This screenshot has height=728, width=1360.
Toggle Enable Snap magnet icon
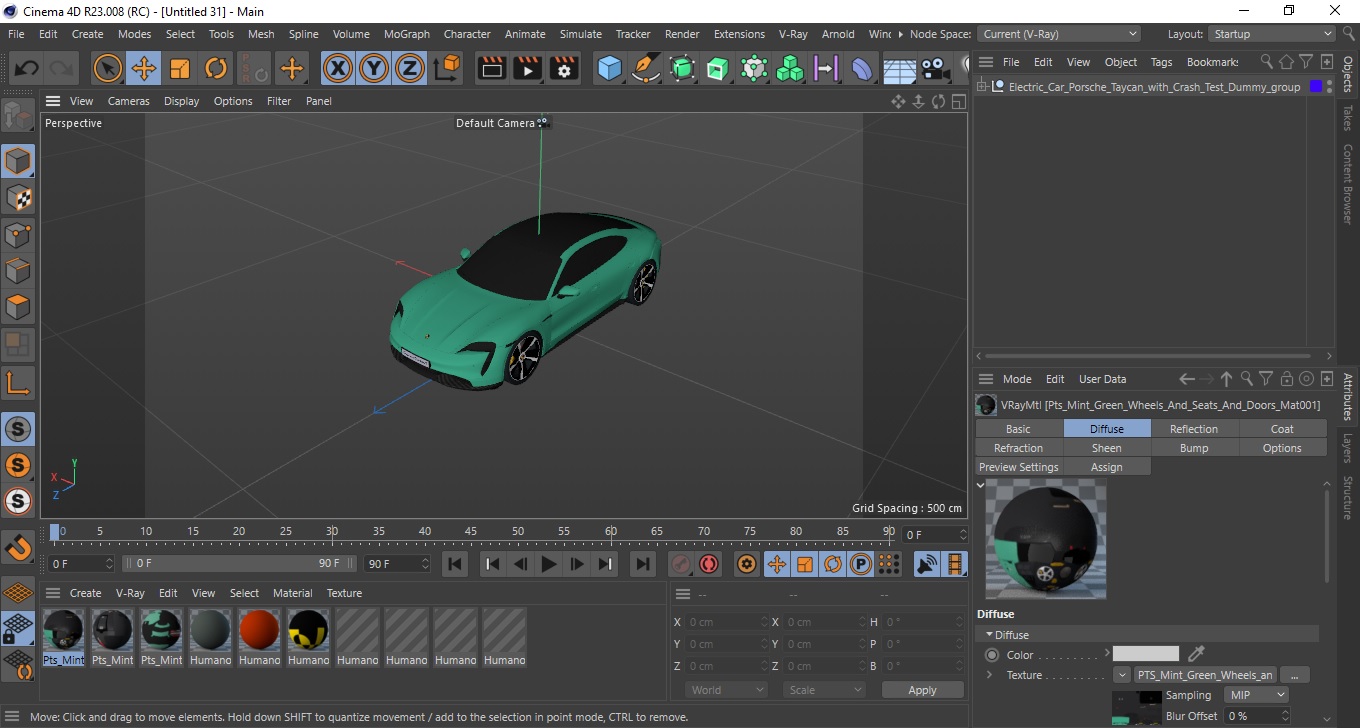(18, 547)
